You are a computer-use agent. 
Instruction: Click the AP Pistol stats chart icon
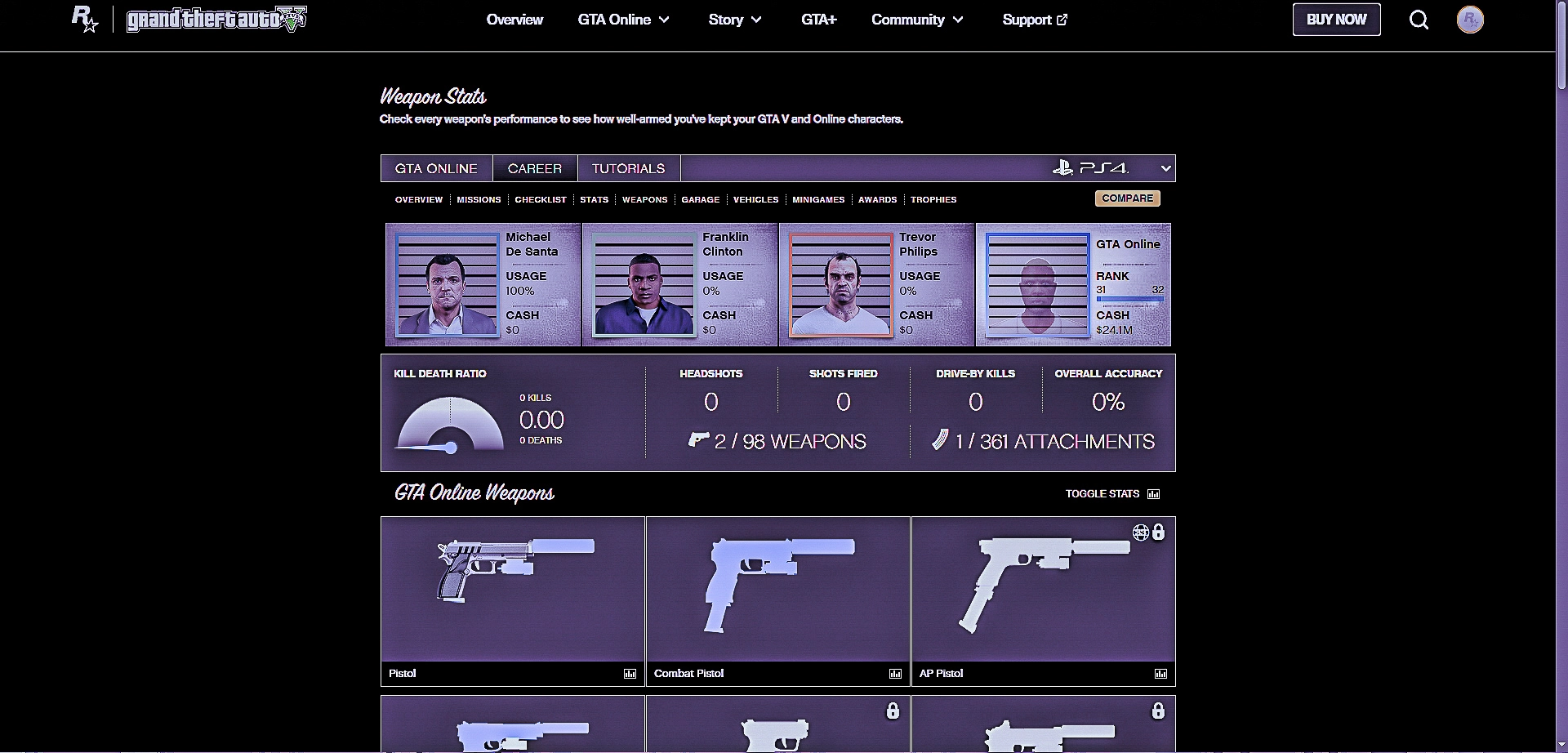[x=1160, y=674]
